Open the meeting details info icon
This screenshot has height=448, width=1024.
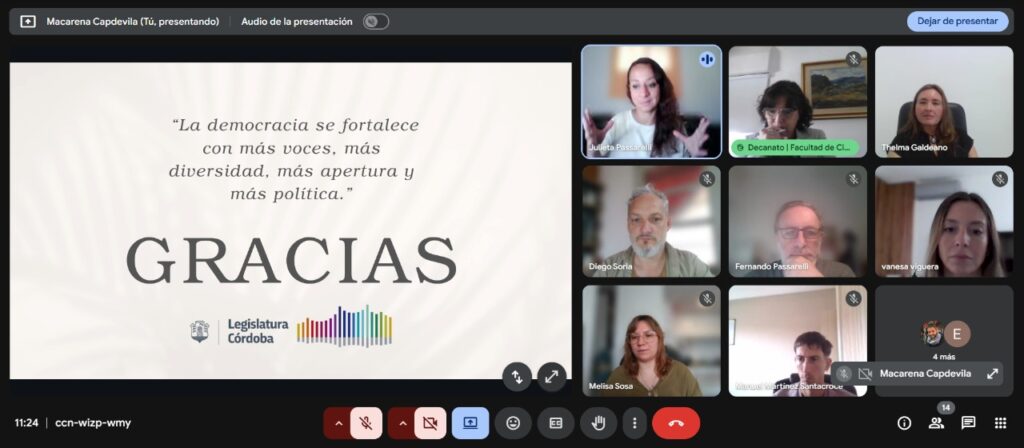(x=904, y=423)
